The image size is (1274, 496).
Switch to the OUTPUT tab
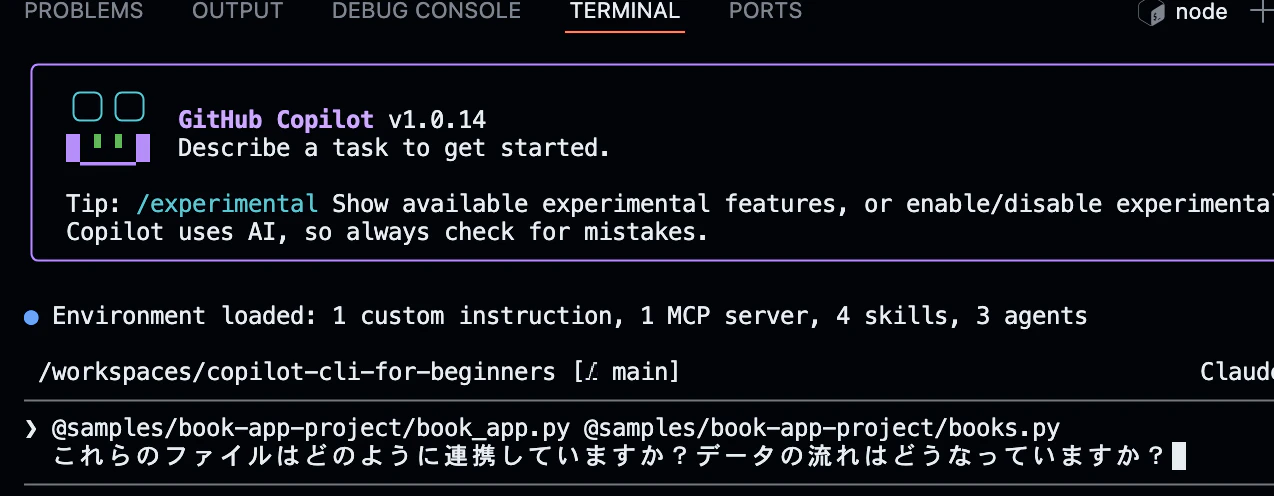(237, 12)
